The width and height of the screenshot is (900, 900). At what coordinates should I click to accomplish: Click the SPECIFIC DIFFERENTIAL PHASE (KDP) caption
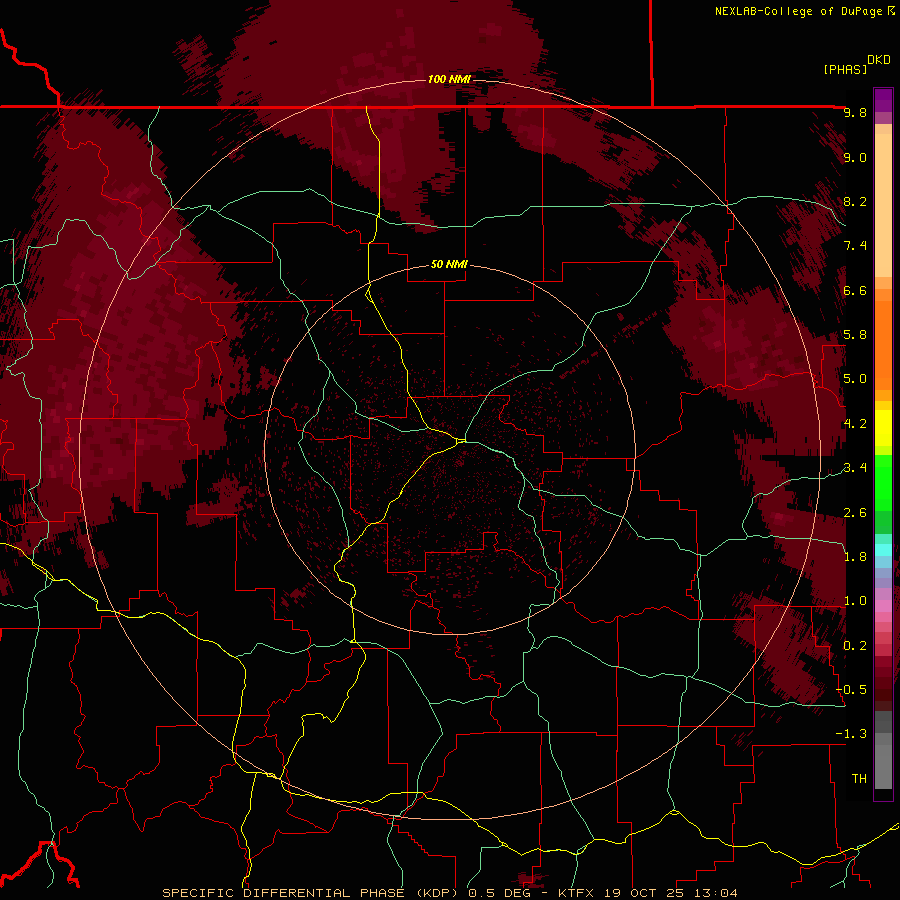[312, 893]
